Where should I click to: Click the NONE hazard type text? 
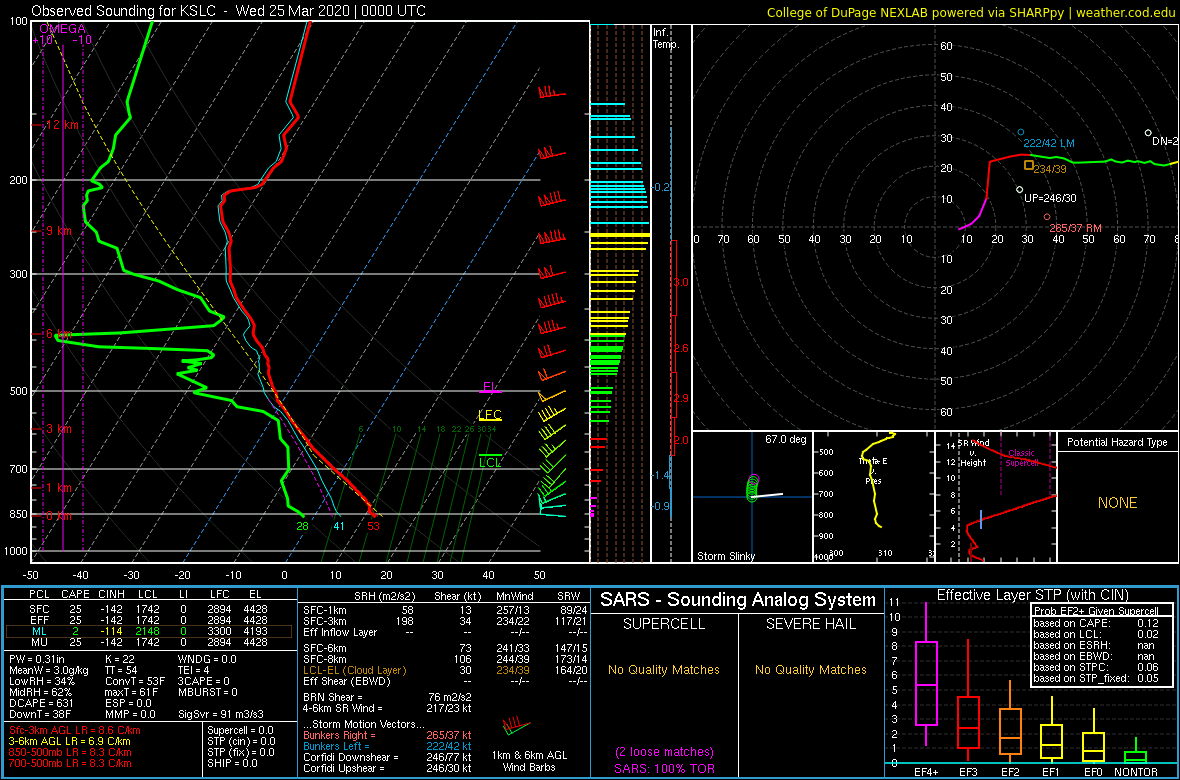click(x=1117, y=503)
